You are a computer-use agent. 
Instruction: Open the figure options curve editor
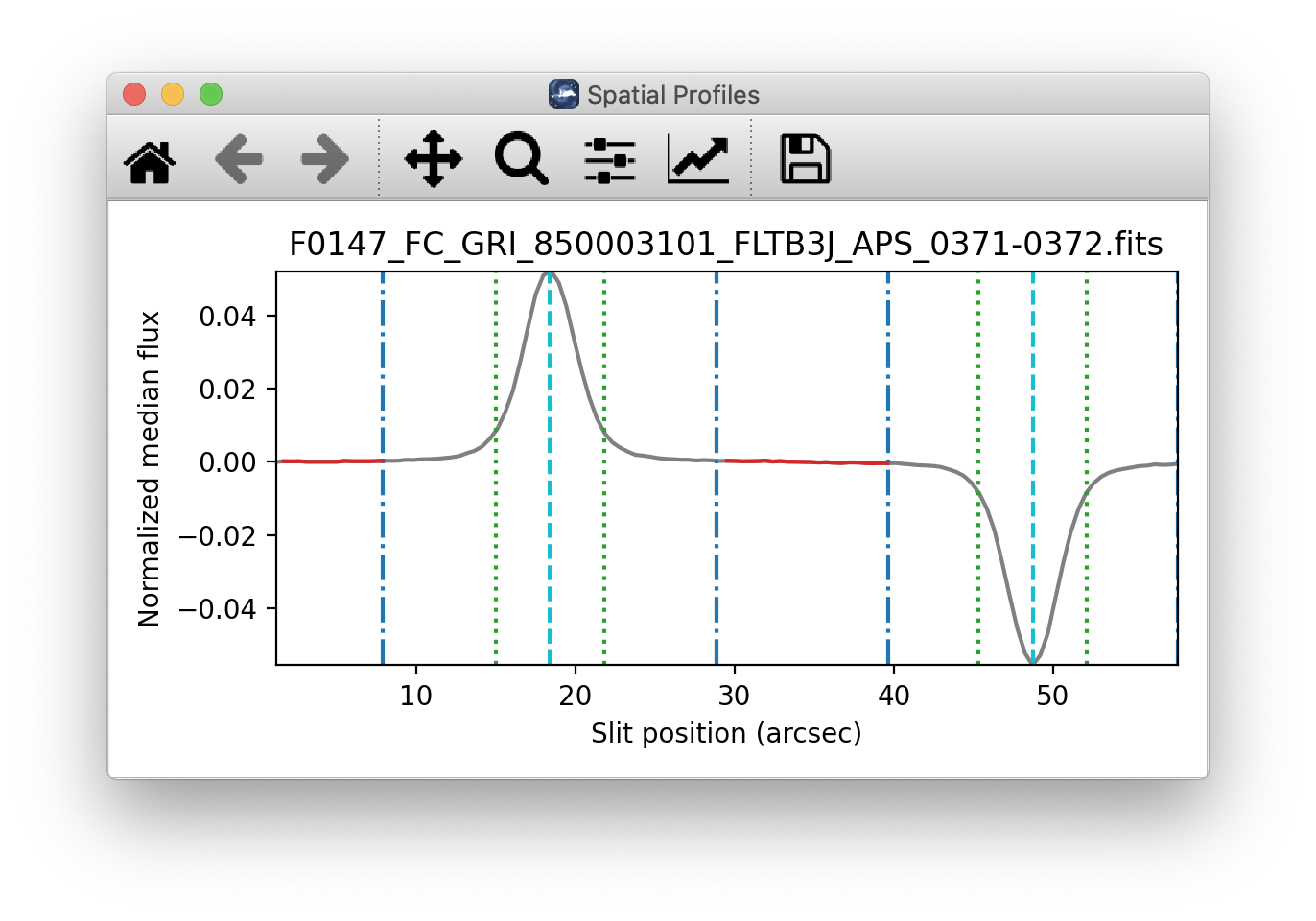click(x=697, y=159)
